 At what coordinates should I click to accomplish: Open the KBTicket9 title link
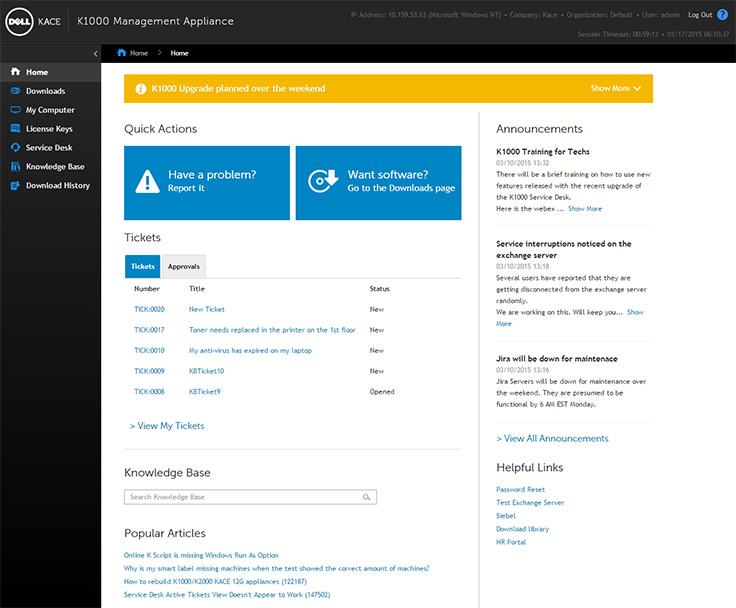[205, 392]
